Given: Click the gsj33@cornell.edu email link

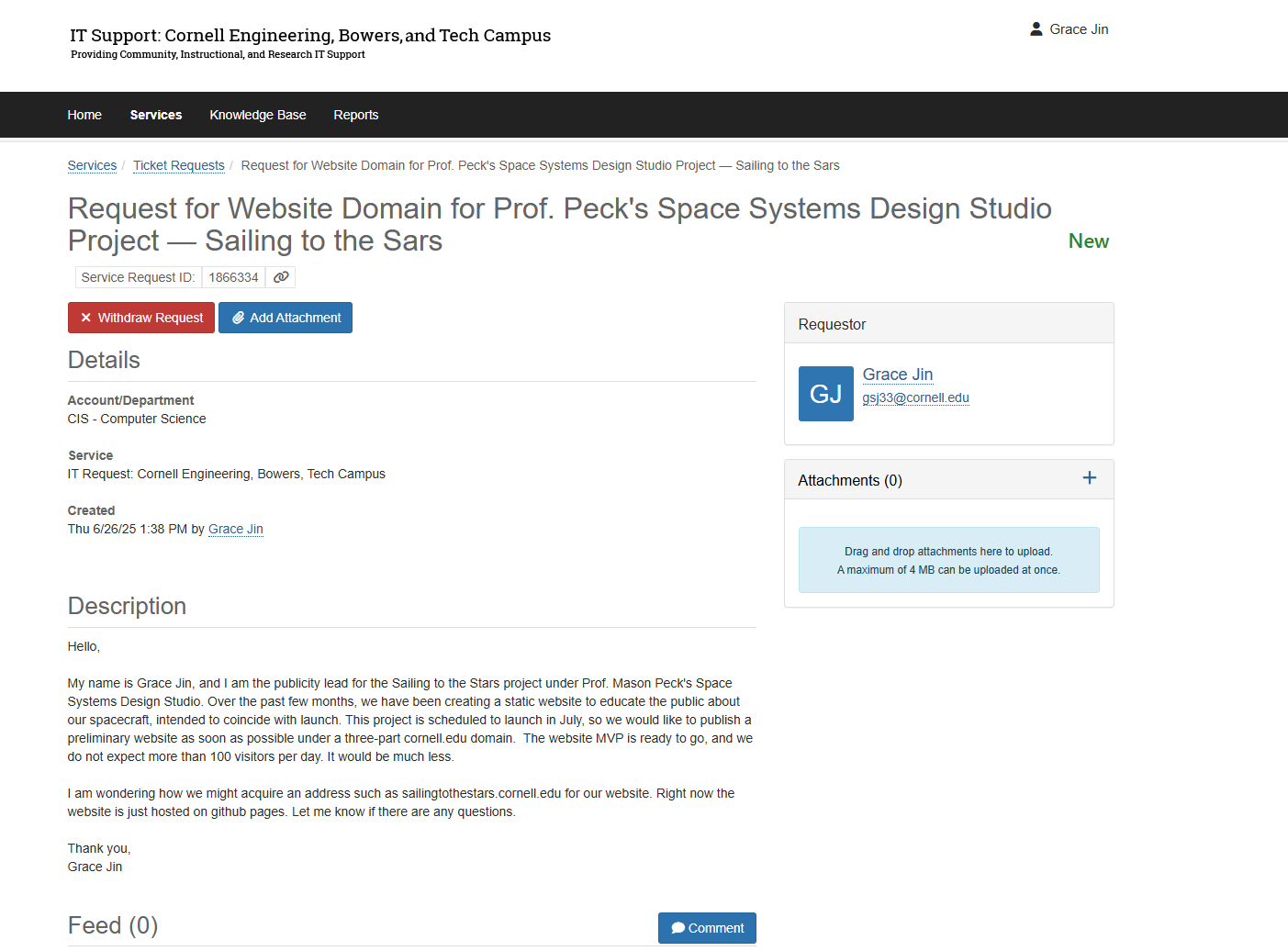Looking at the screenshot, I should pos(915,397).
